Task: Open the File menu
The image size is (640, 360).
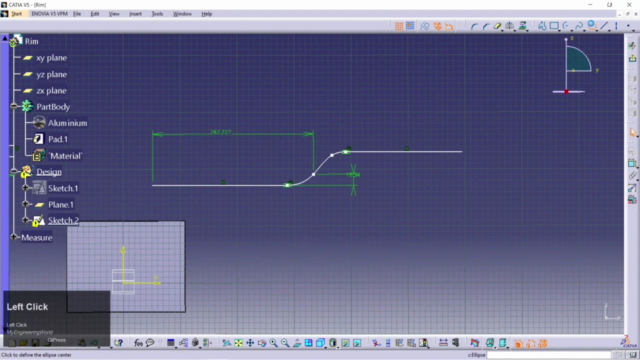Action: tap(77, 14)
